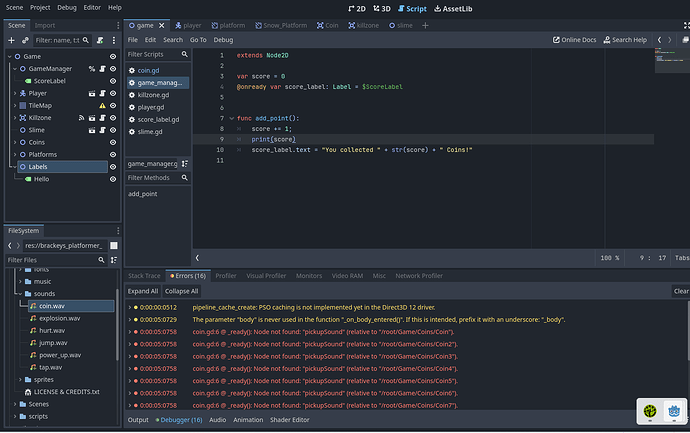Click Godot icon in taskbar
The width and height of the screenshot is (690, 433).
point(674,411)
